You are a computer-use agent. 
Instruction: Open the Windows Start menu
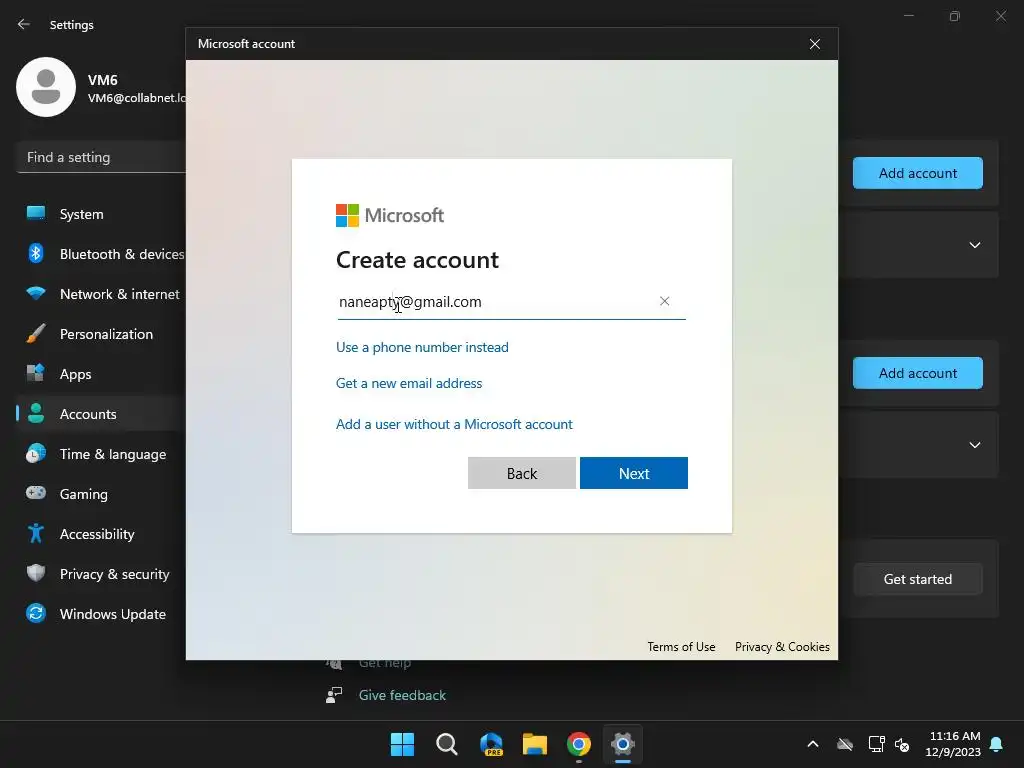pos(402,744)
